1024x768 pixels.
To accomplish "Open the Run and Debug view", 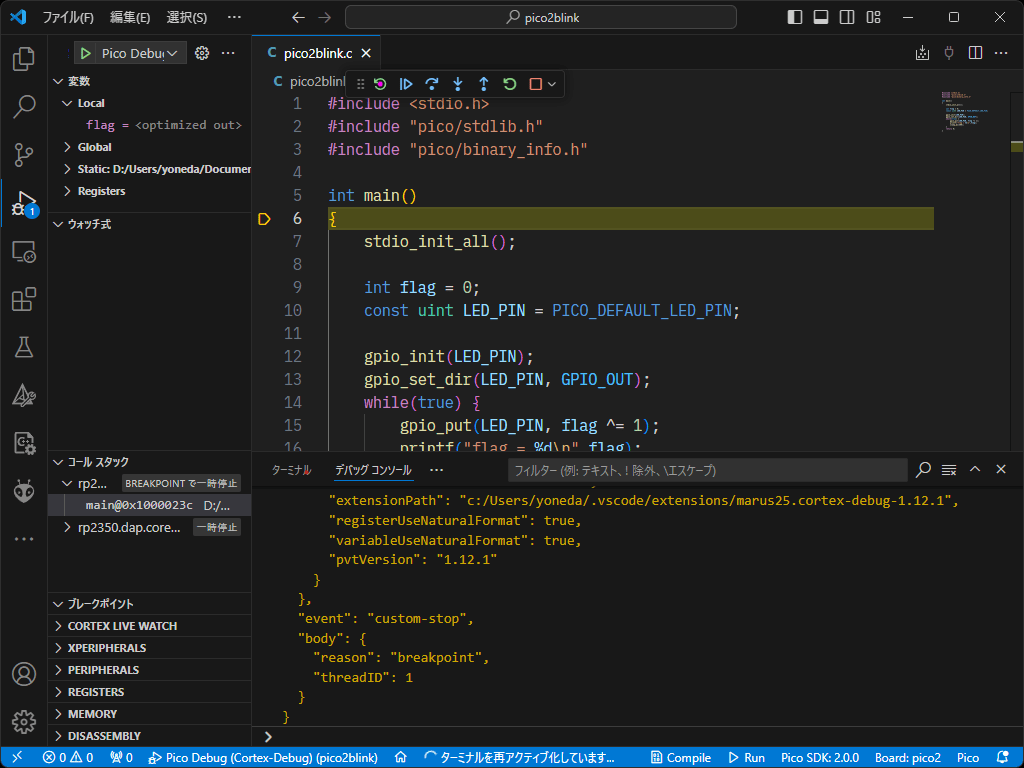I will 24,203.
